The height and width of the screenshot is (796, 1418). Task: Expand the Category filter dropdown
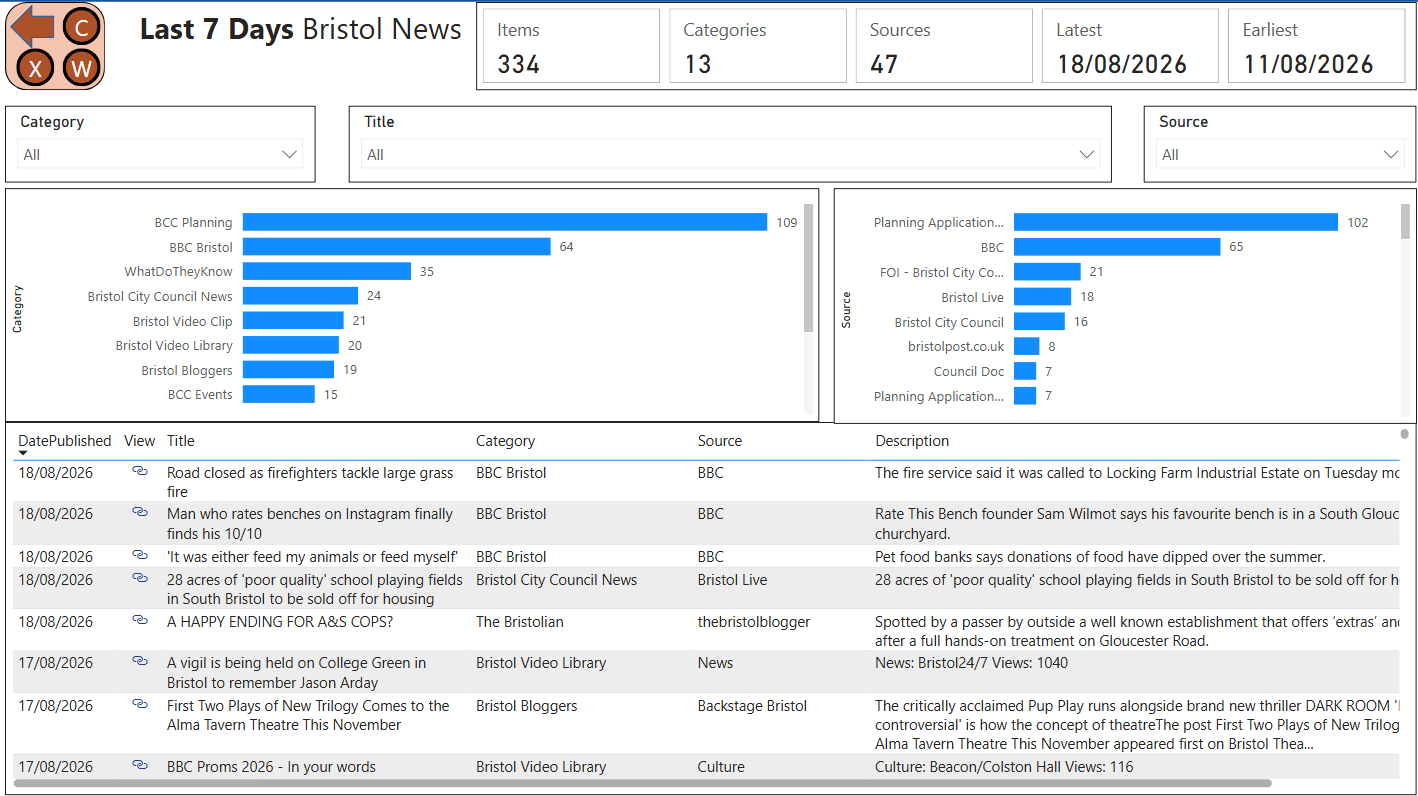tap(160, 154)
